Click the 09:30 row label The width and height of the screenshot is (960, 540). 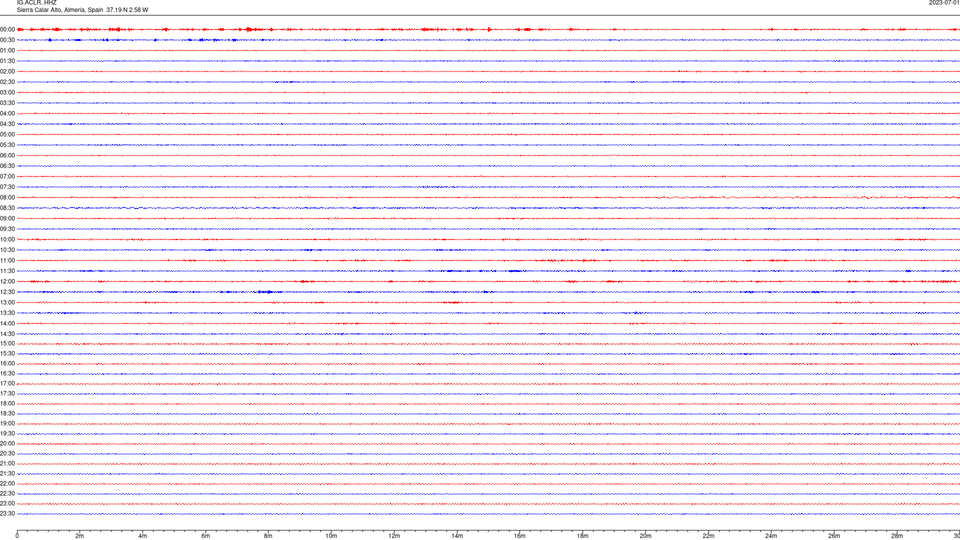coord(7,229)
